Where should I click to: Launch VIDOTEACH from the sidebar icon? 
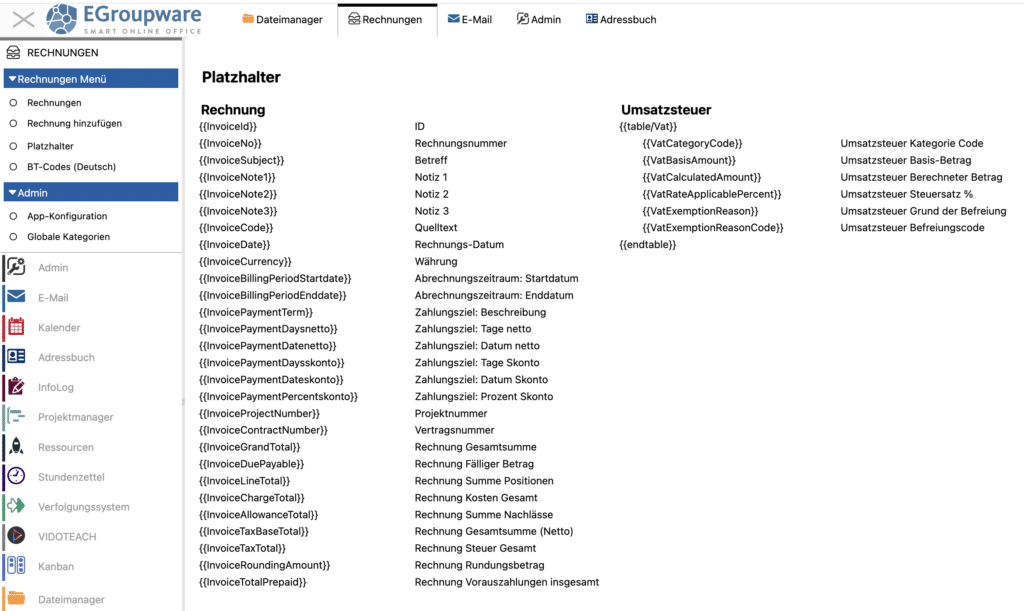[16, 536]
